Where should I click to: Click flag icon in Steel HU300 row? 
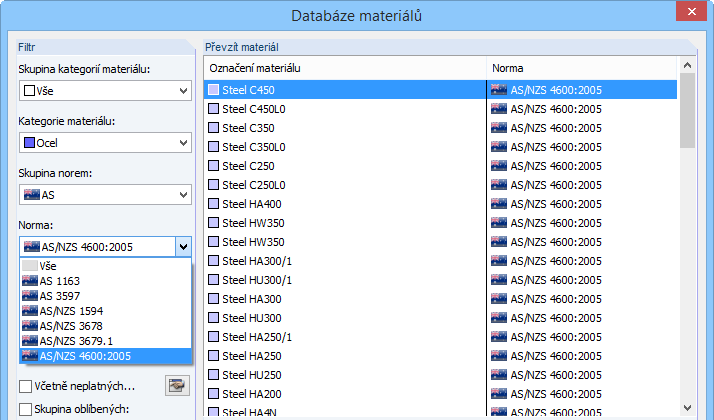499,318
